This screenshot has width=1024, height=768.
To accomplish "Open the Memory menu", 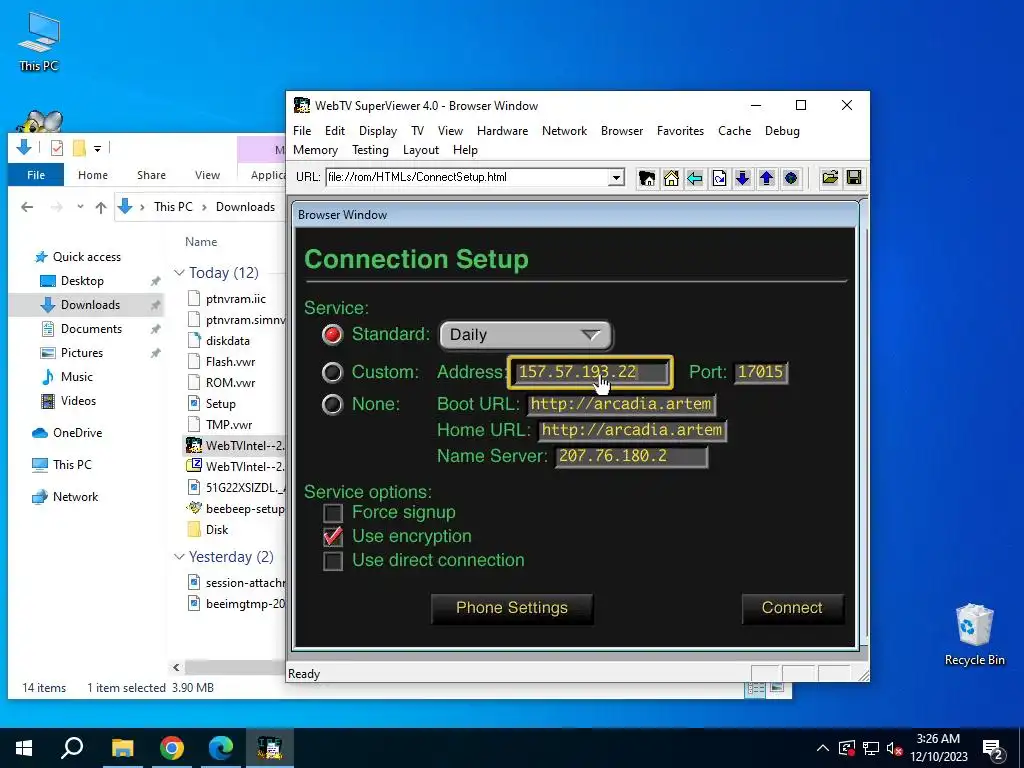I will 315,150.
